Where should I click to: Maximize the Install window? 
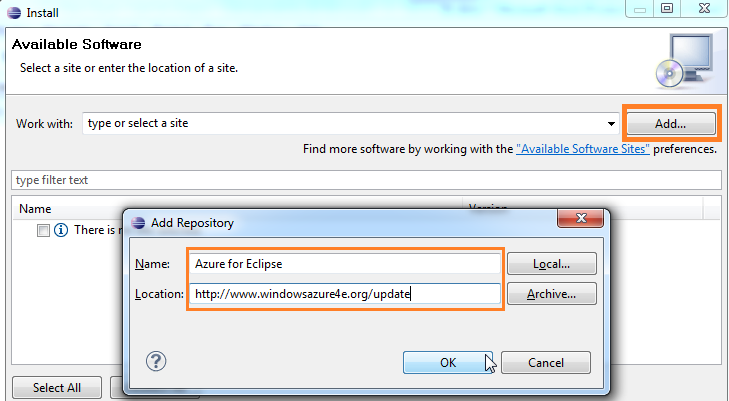pyautogui.click(x=667, y=8)
